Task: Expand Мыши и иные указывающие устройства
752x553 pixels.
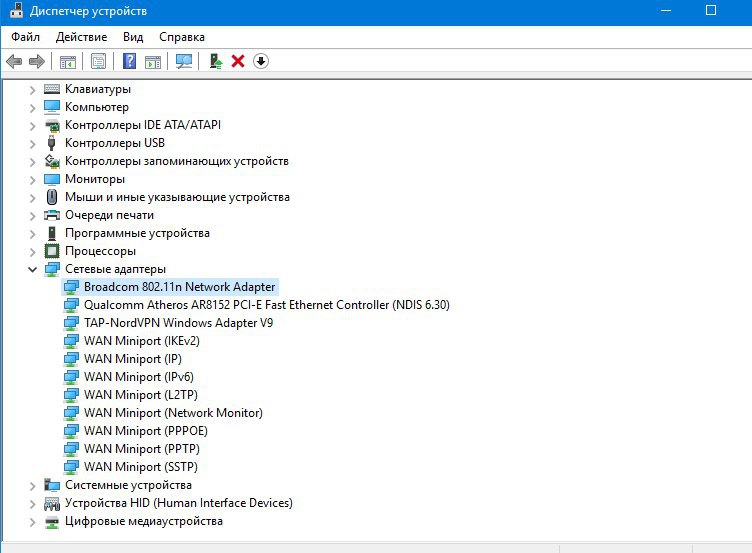Action: click(x=32, y=198)
